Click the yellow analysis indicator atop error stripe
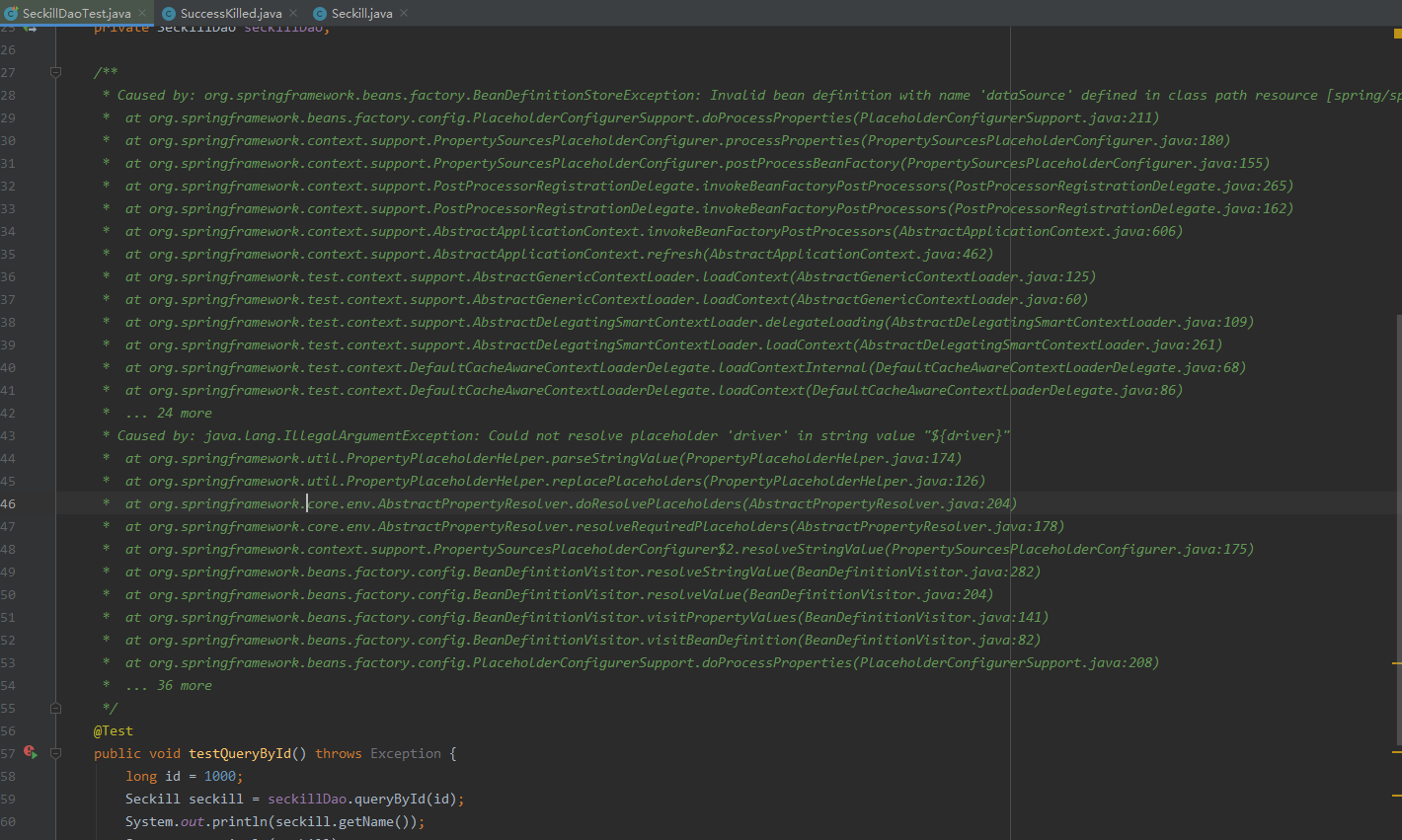 pyautogui.click(x=1397, y=33)
